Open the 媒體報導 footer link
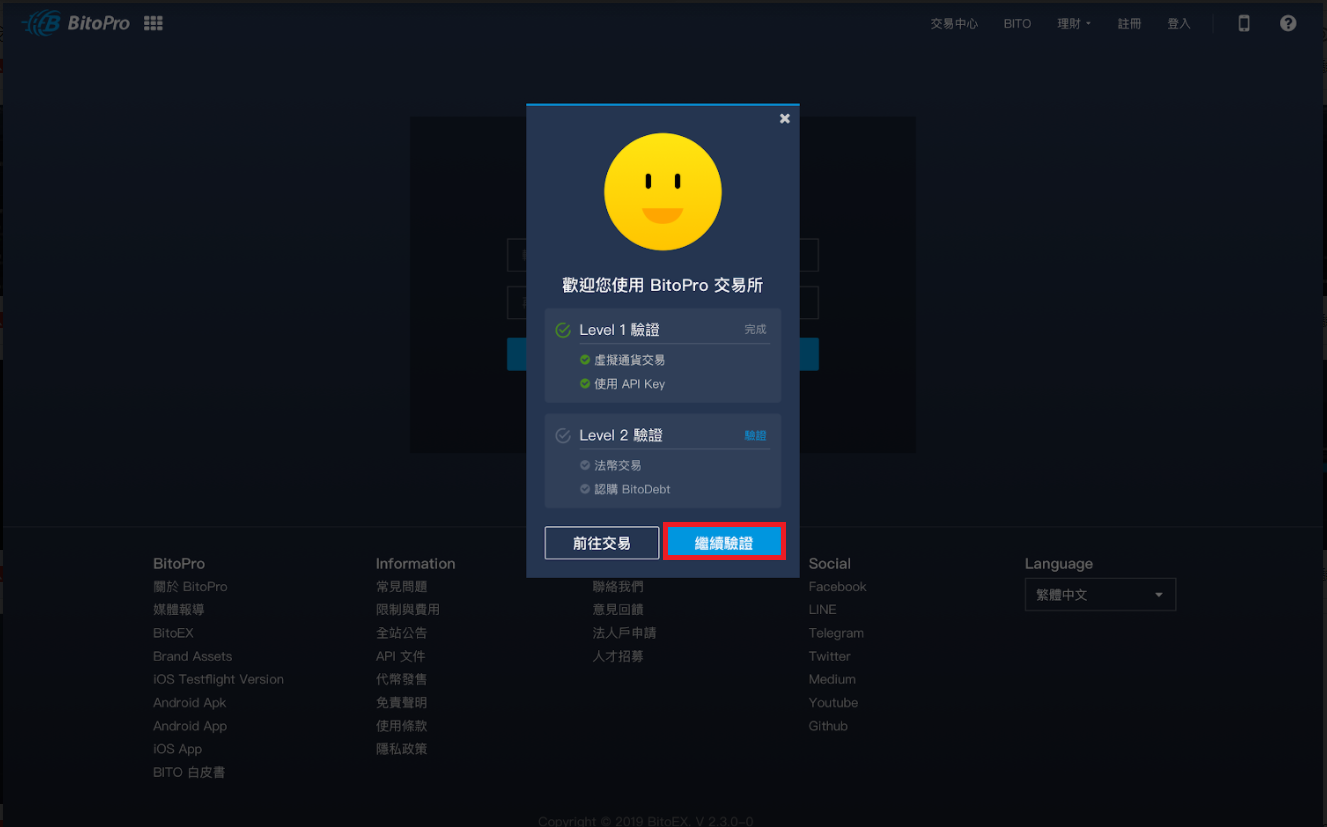Viewport: 1327px width, 827px height. point(178,609)
